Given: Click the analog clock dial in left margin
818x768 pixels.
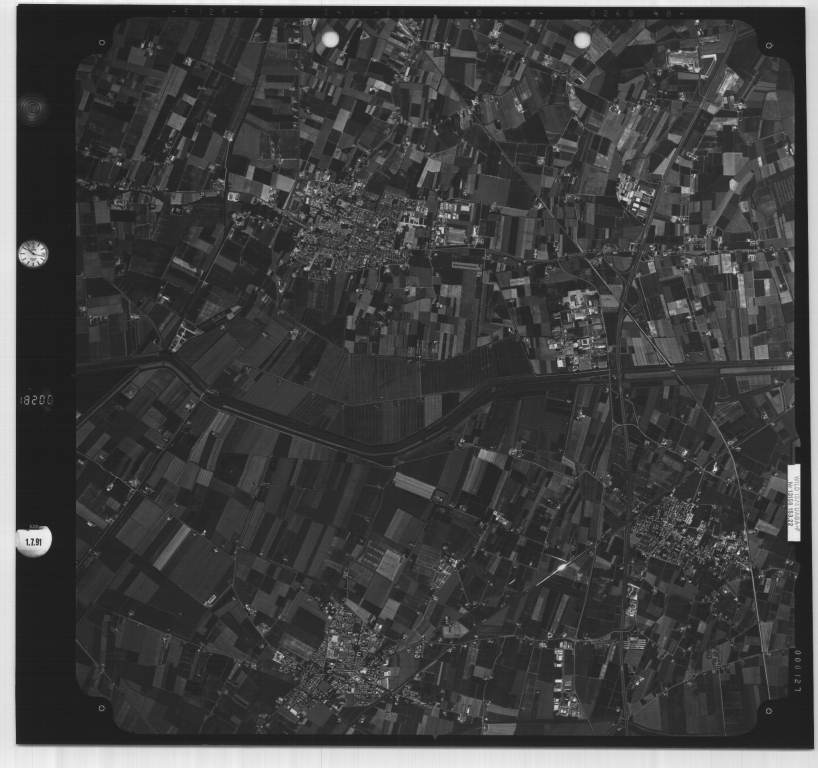Looking at the screenshot, I should tap(33, 254).
